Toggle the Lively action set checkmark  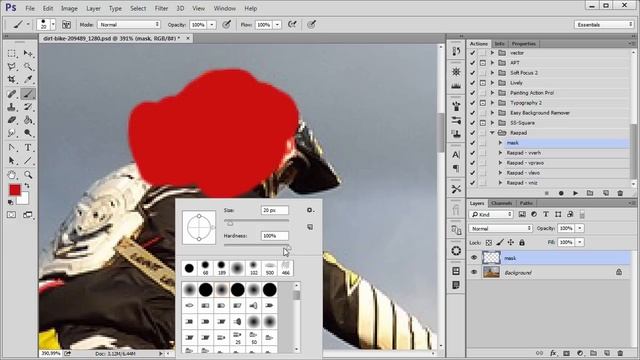coord(472,83)
